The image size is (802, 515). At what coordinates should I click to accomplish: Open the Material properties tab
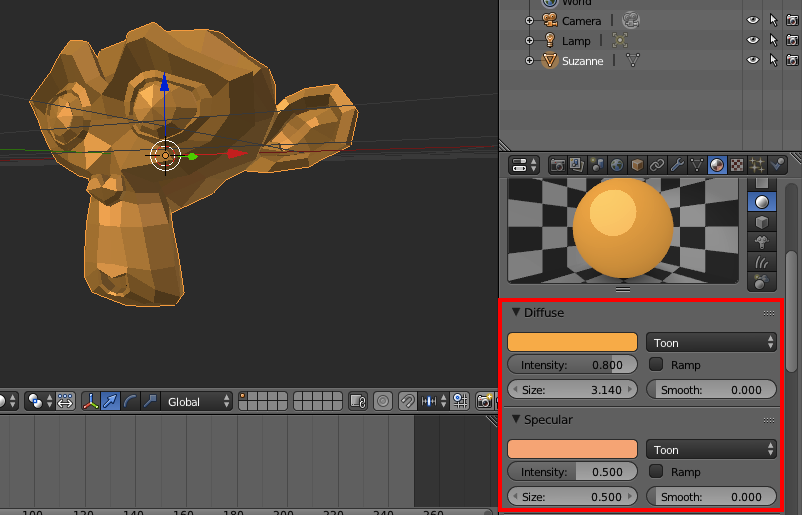(x=717, y=165)
